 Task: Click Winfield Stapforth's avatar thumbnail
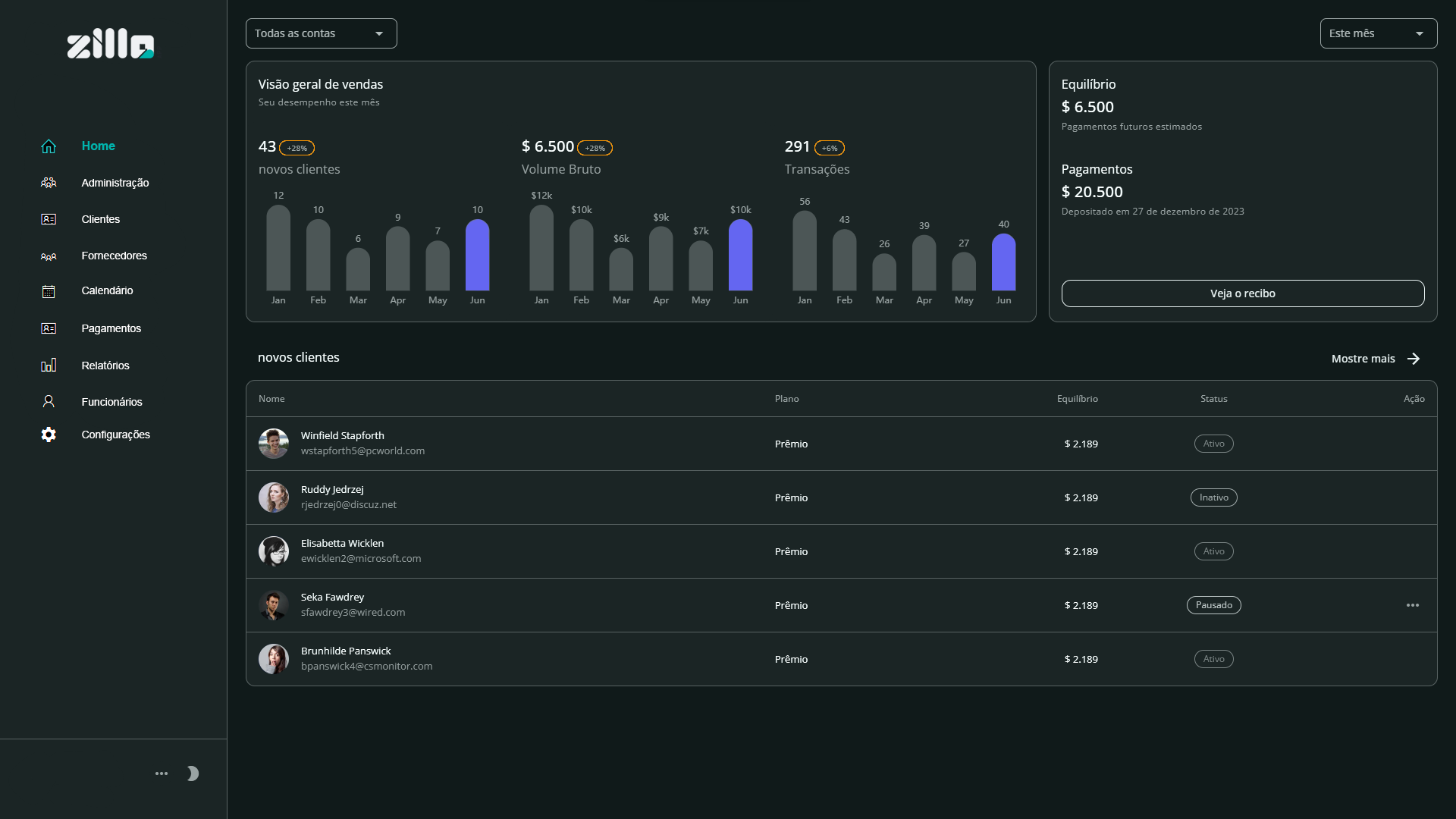click(274, 444)
